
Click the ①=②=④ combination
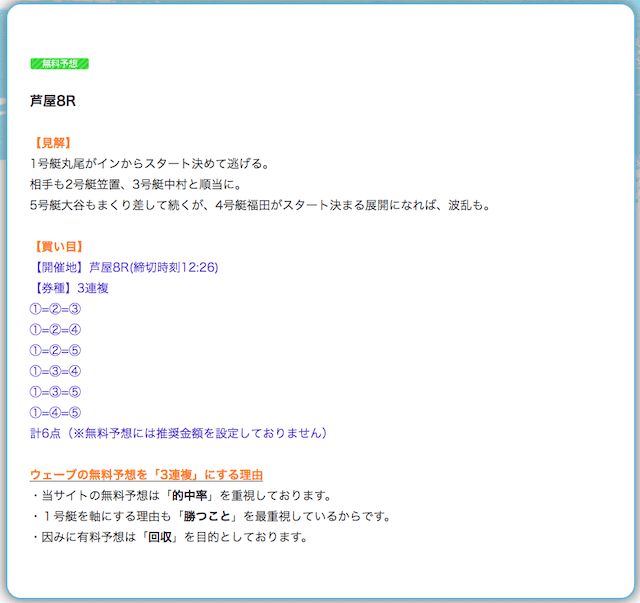(x=55, y=329)
